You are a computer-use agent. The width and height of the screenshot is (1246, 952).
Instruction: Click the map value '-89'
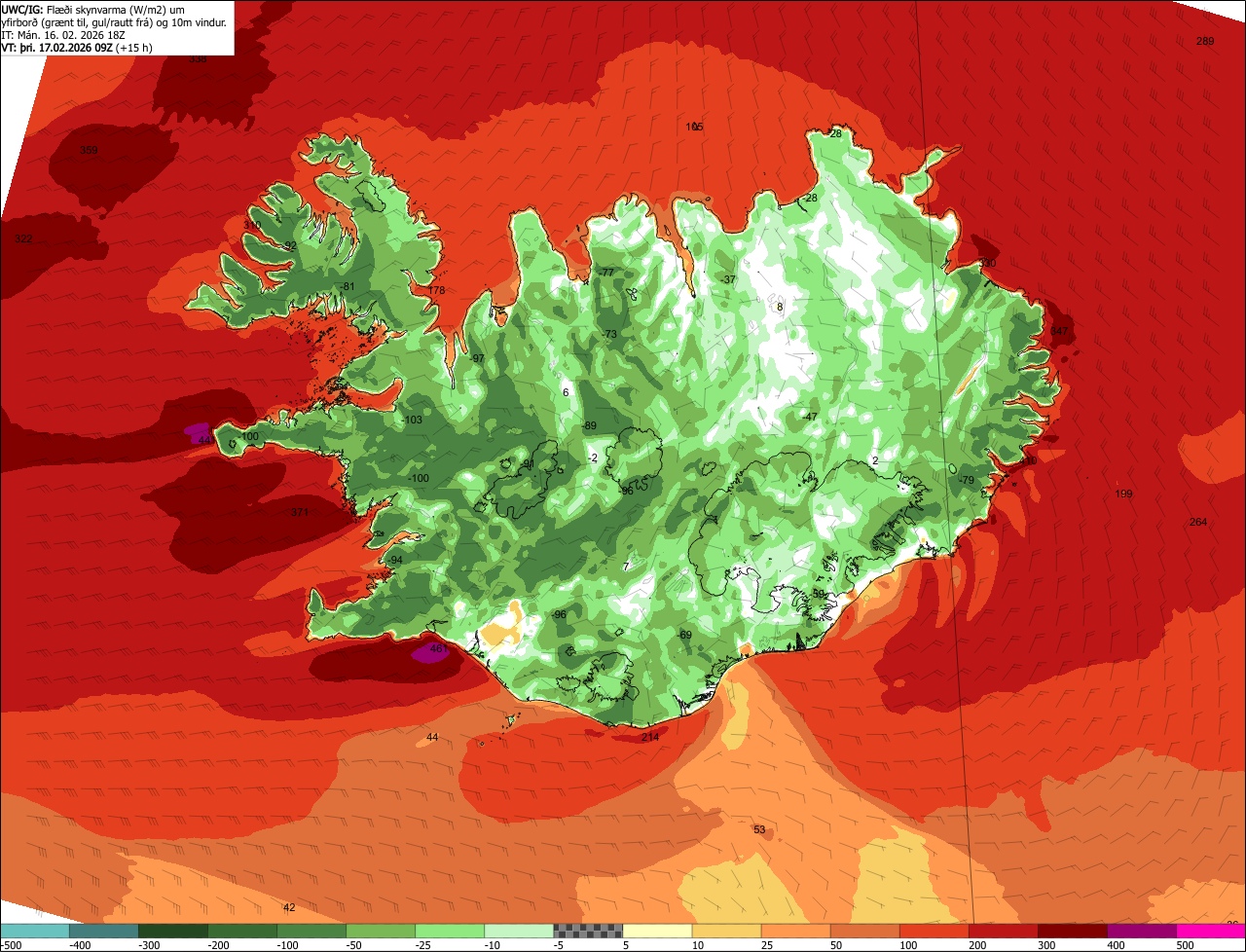[x=589, y=425]
